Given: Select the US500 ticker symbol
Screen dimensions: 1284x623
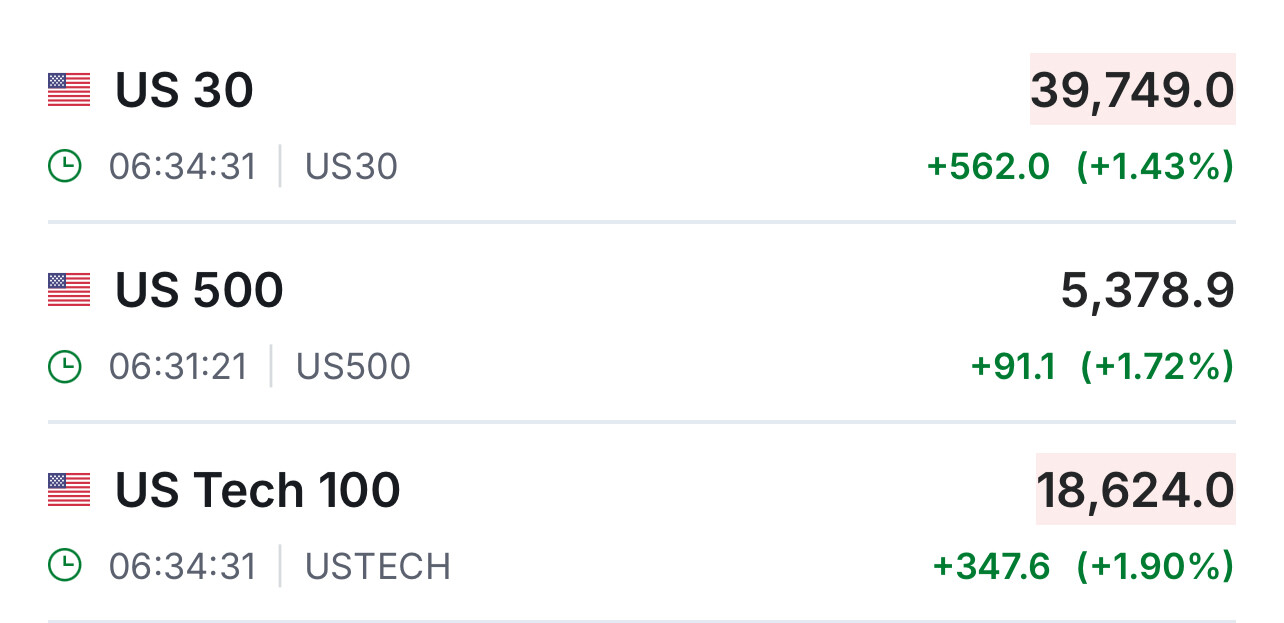Looking at the screenshot, I should pyautogui.click(x=353, y=367).
